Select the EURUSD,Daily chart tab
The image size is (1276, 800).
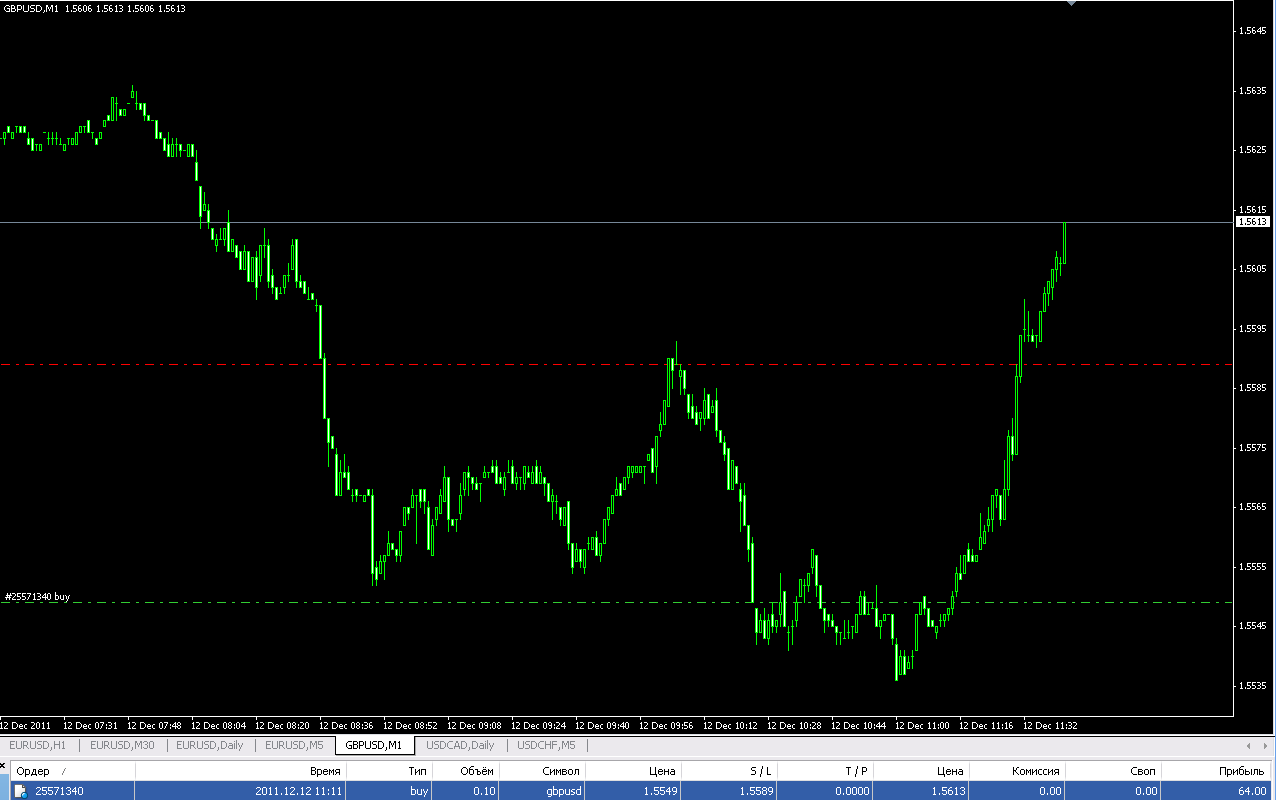pyautogui.click(x=209, y=745)
